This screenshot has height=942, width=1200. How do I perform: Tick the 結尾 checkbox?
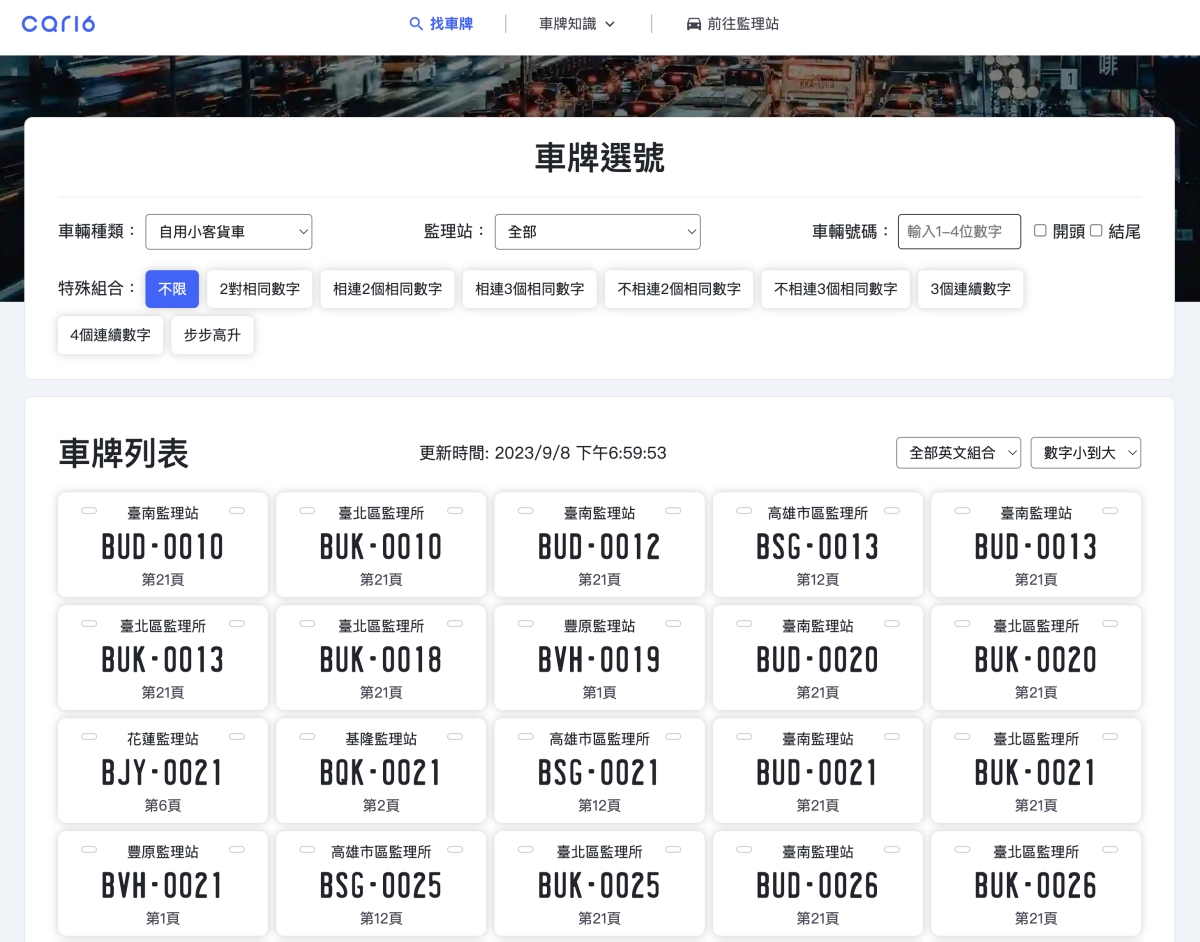pos(1096,231)
